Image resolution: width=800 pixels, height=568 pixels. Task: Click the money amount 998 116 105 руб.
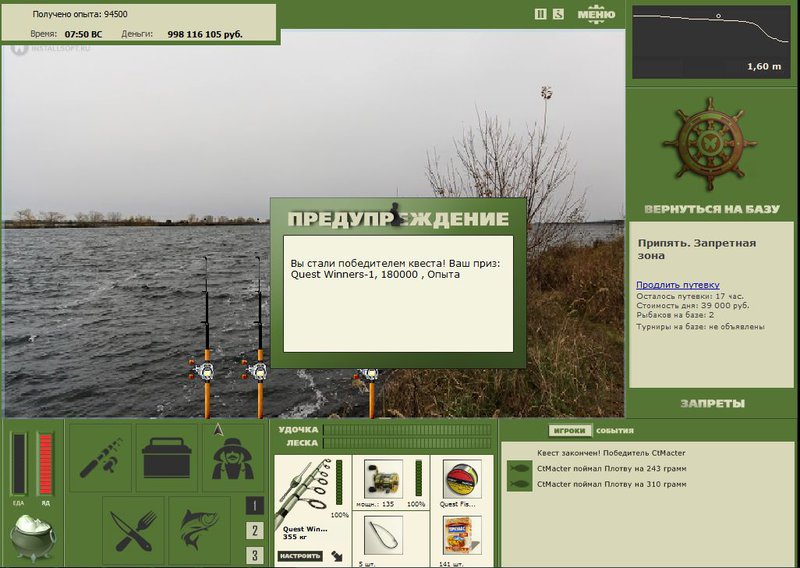[x=205, y=34]
